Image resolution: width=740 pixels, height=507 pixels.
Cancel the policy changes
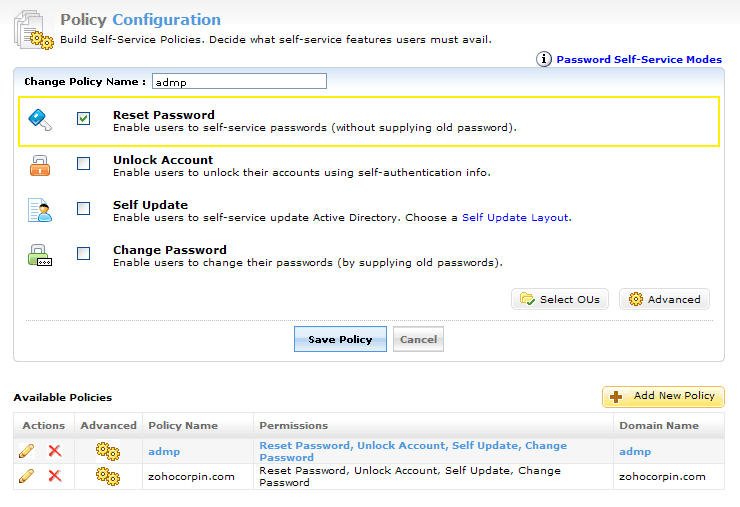pyautogui.click(x=418, y=339)
